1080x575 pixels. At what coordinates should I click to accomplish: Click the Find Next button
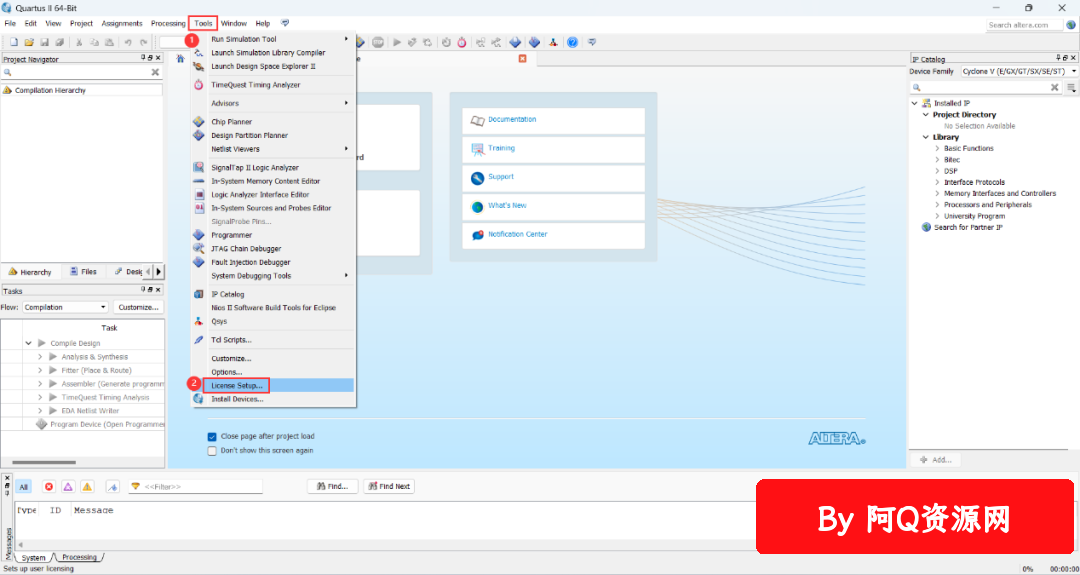pyautogui.click(x=388, y=486)
